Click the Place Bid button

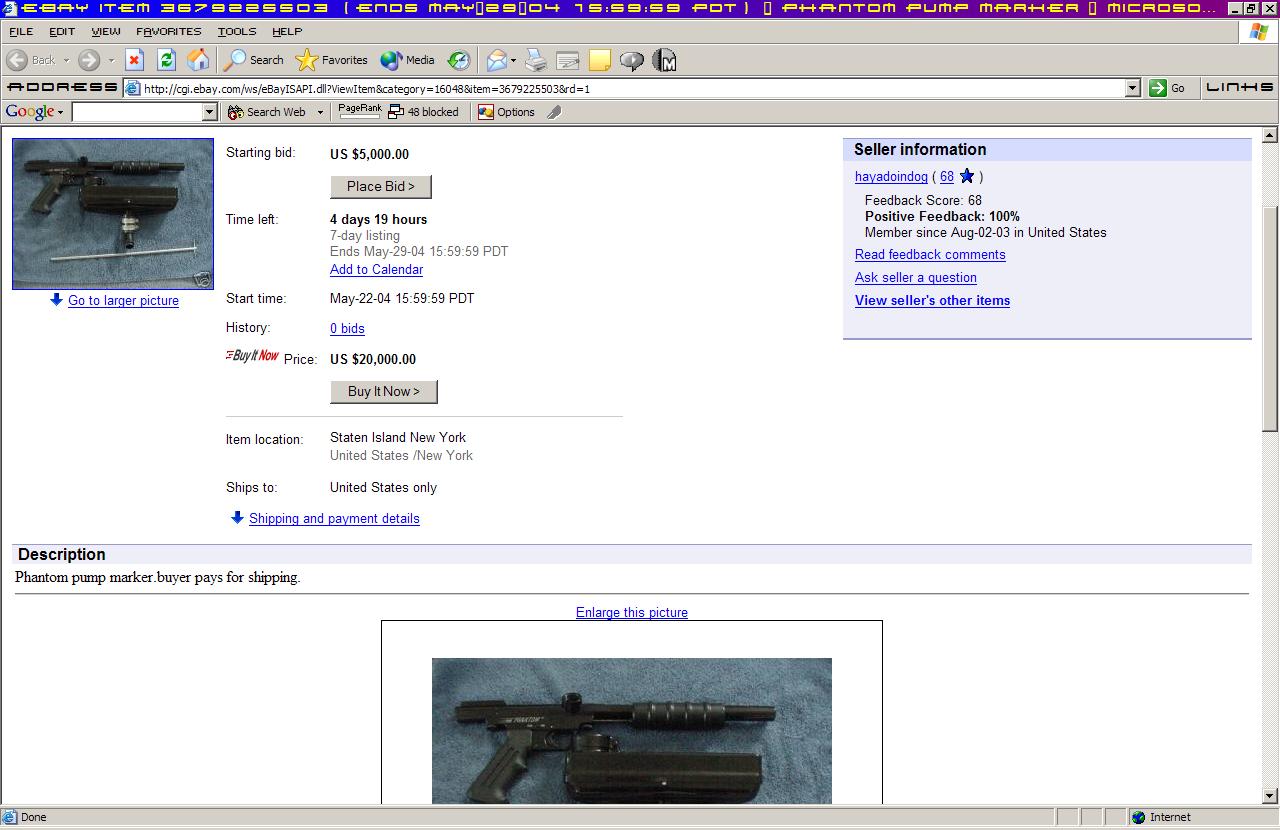381,187
